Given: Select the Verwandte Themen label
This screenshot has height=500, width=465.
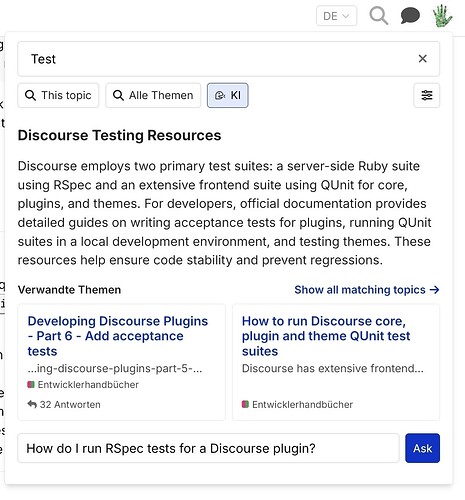Looking at the screenshot, I should click(69, 290).
